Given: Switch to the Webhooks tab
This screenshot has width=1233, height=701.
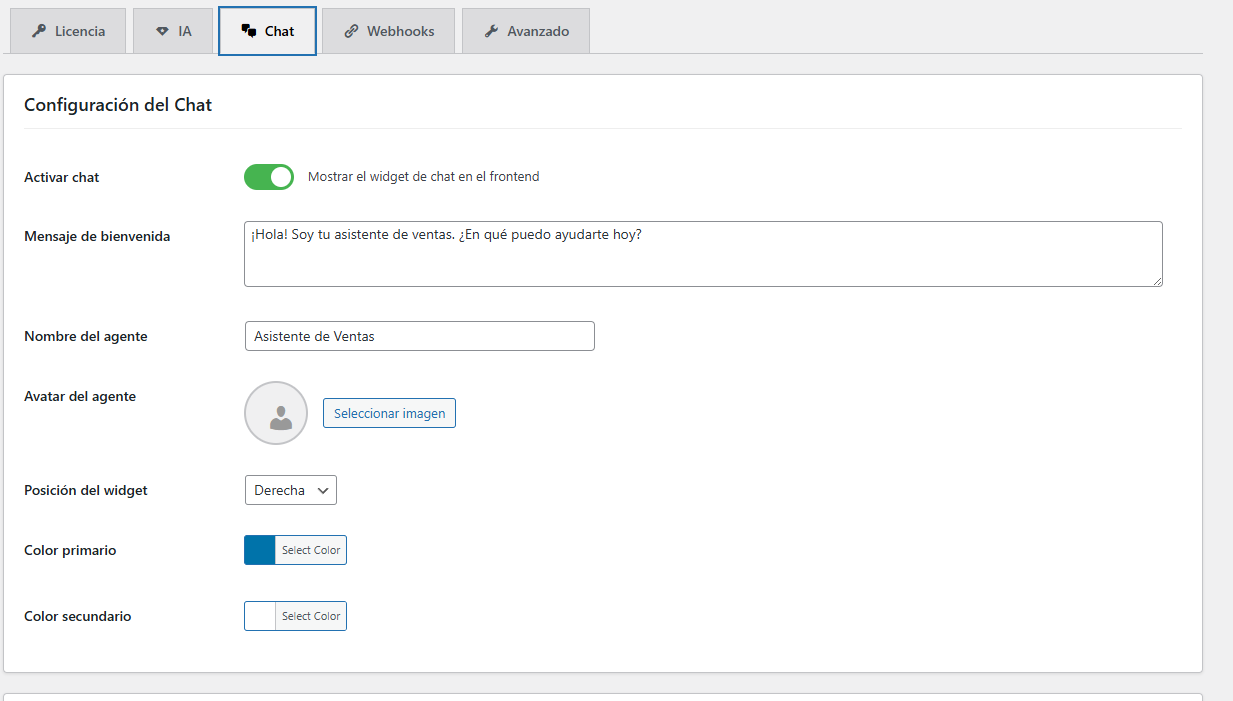Looking at the screenshot, I should point(388,31).
